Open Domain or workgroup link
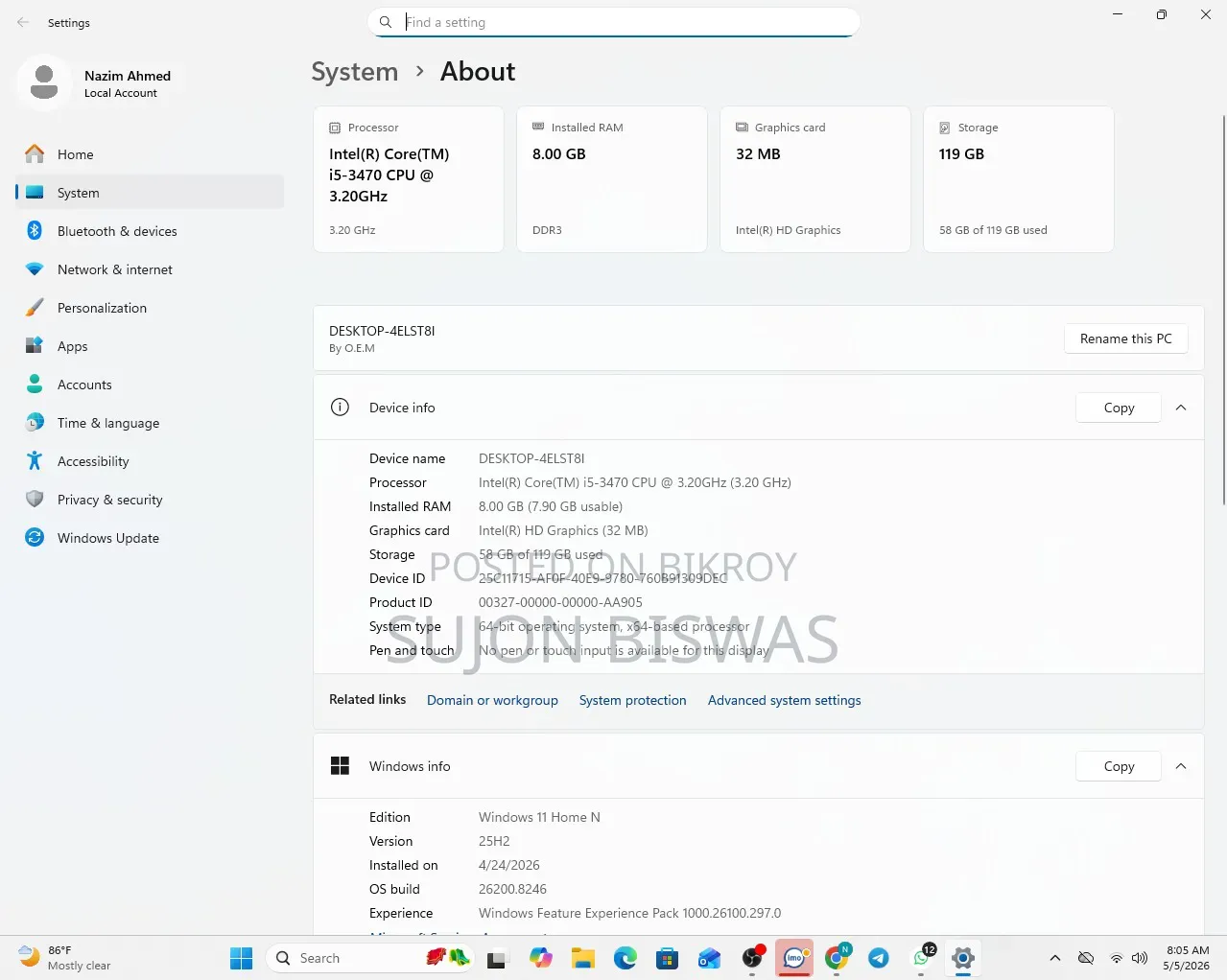Screen dimensions: 1227x980 pos(492,700)
